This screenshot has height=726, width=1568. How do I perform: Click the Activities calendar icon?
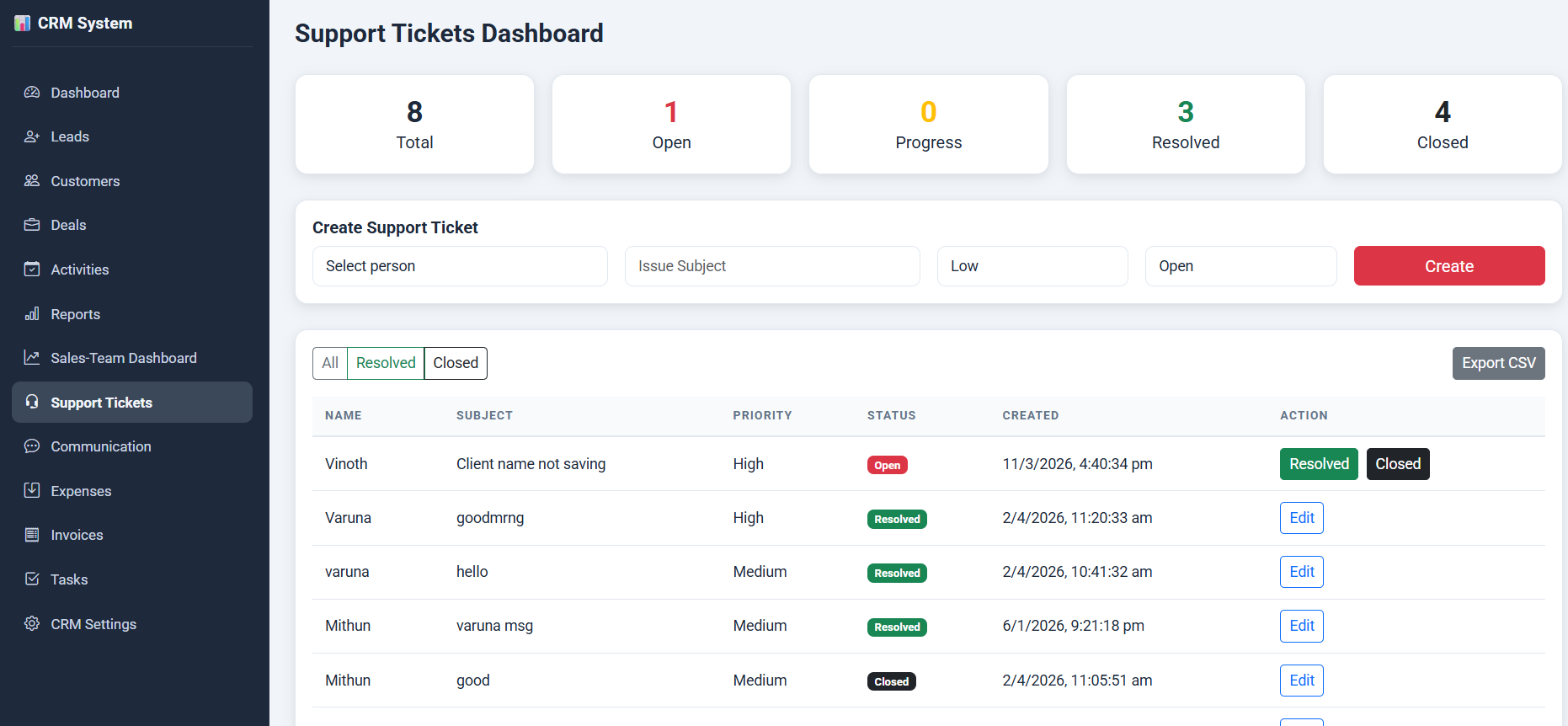32,270
